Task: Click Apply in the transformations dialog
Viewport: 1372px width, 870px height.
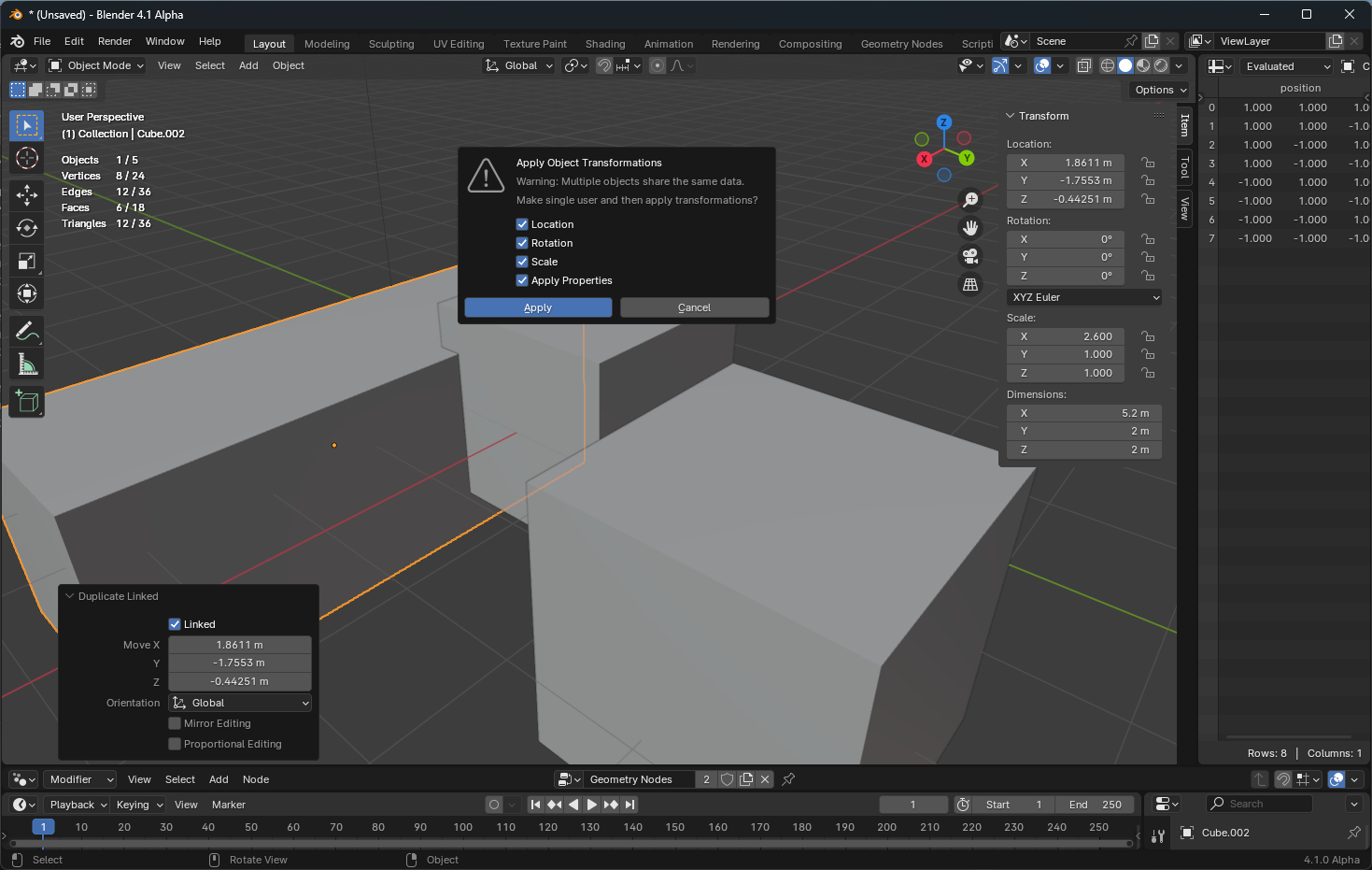Action: tap(538, 307)
